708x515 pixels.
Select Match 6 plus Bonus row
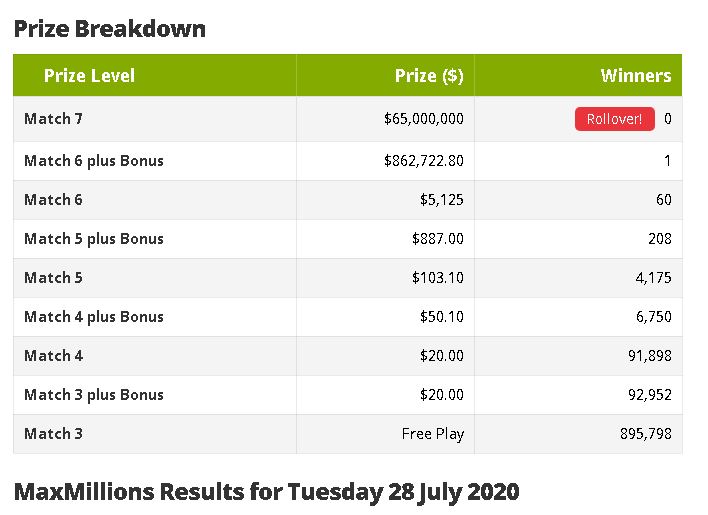pyautogui.click(x=348, y=161)
